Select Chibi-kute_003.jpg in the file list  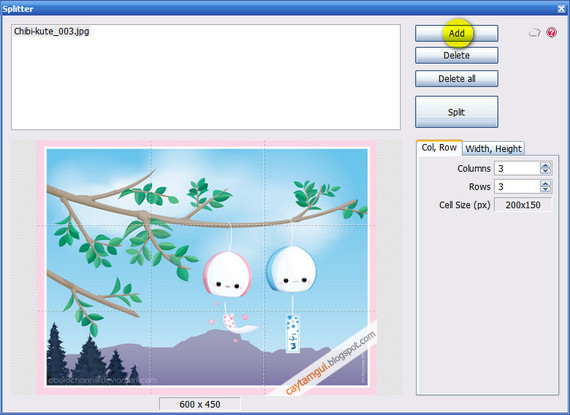pos(52,32)
